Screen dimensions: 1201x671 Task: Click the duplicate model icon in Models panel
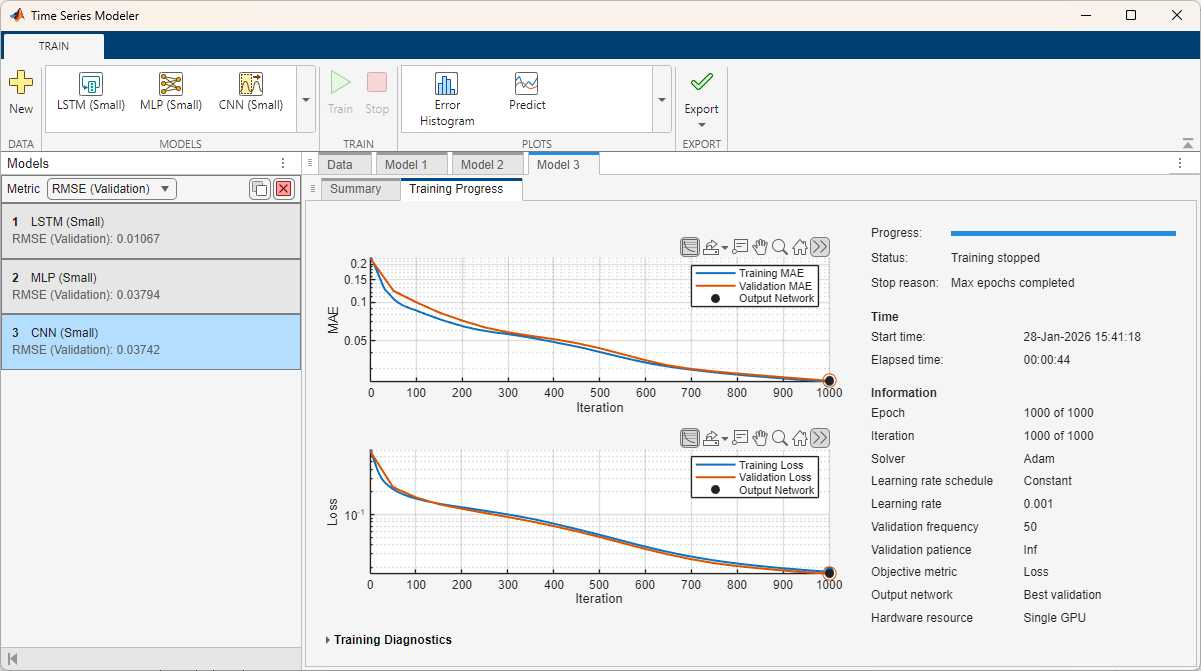tap(260, 189)
